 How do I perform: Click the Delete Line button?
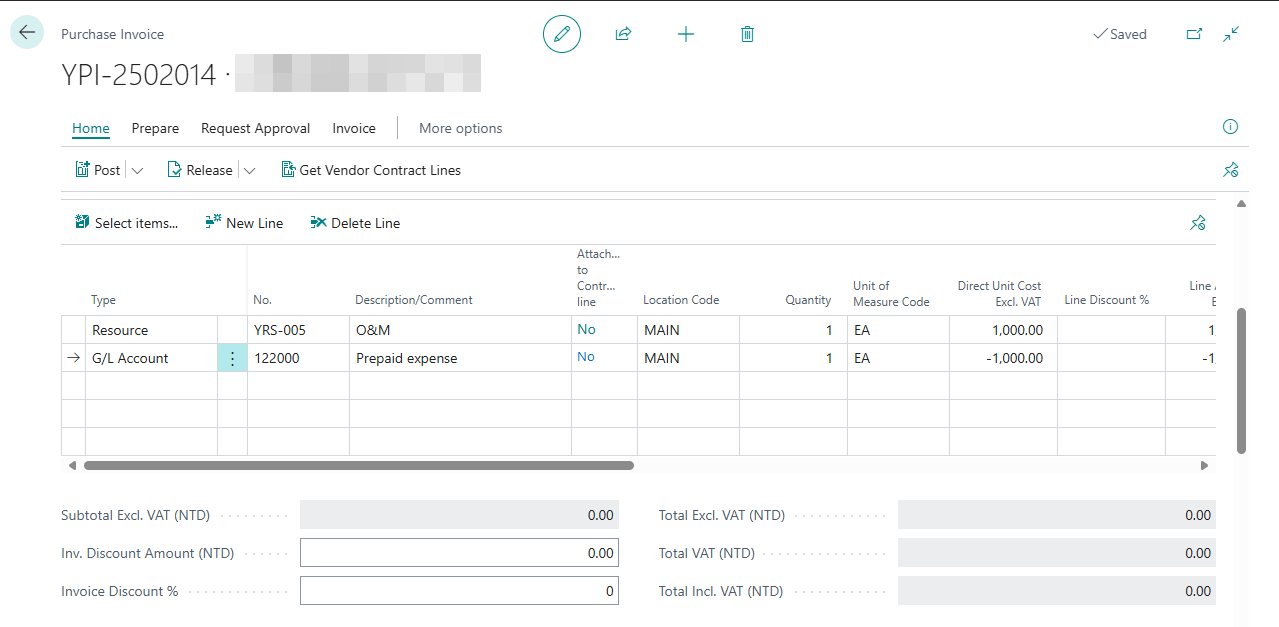[355, 223]
